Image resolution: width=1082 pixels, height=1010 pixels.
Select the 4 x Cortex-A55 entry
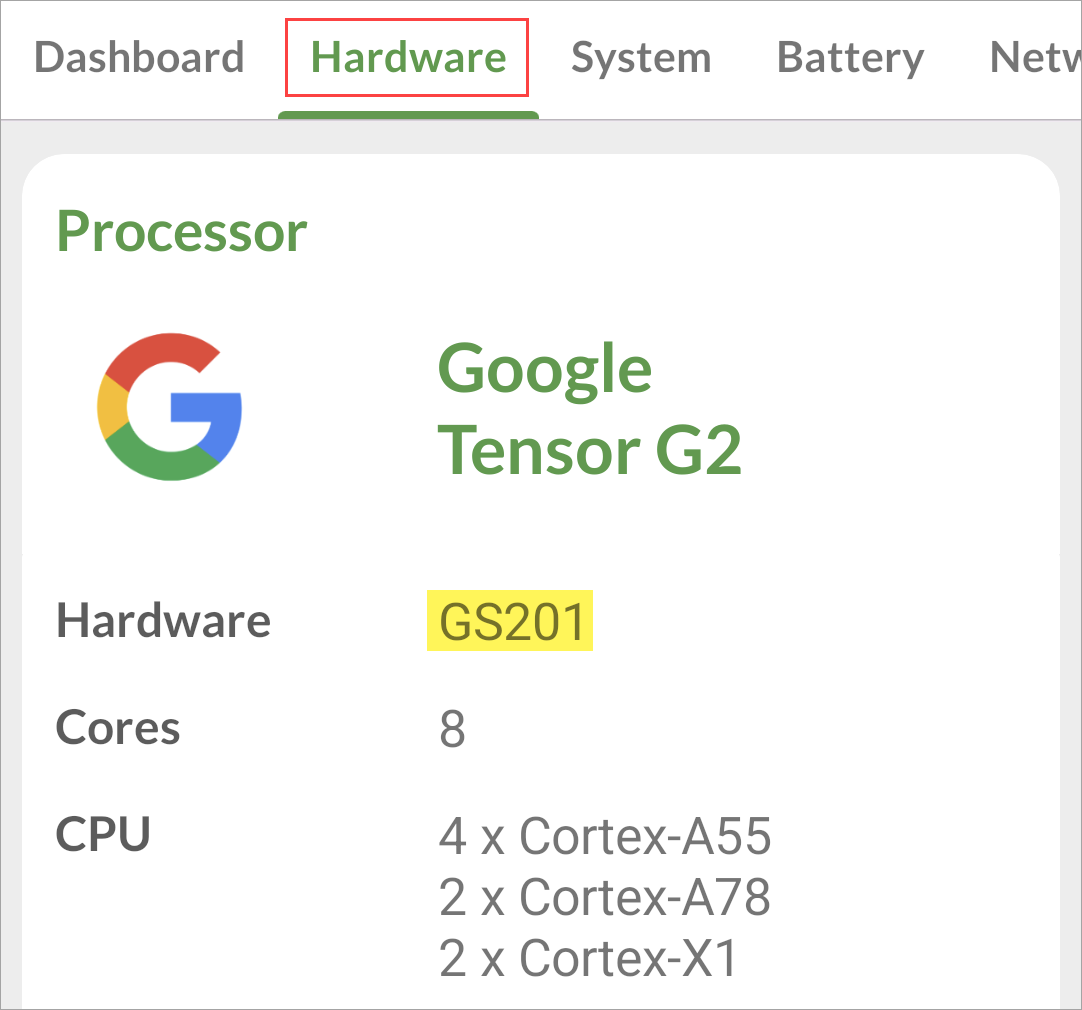604,837
